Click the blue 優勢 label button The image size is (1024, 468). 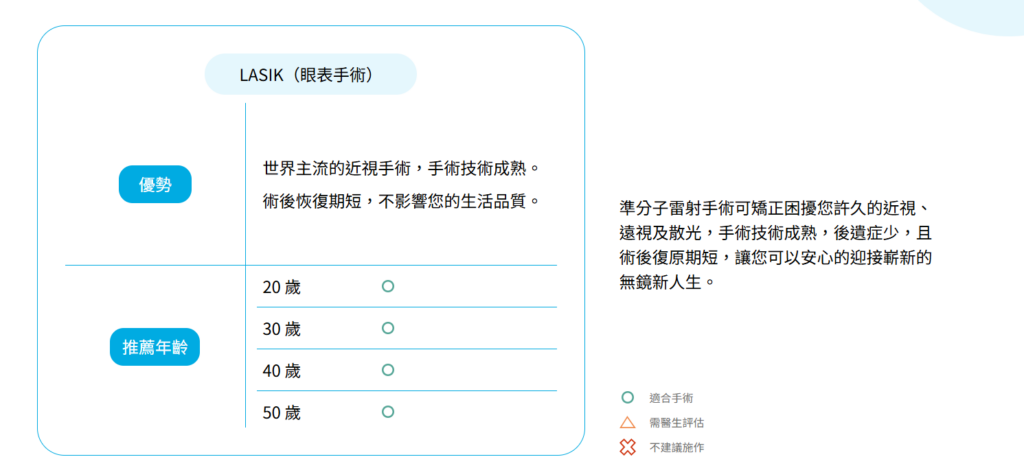(155, 185)
